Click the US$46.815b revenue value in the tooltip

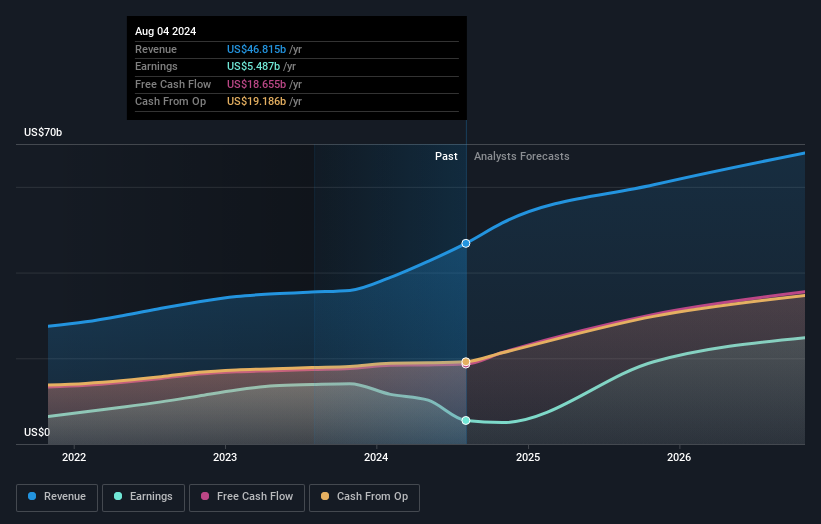[x=256, y=49]
